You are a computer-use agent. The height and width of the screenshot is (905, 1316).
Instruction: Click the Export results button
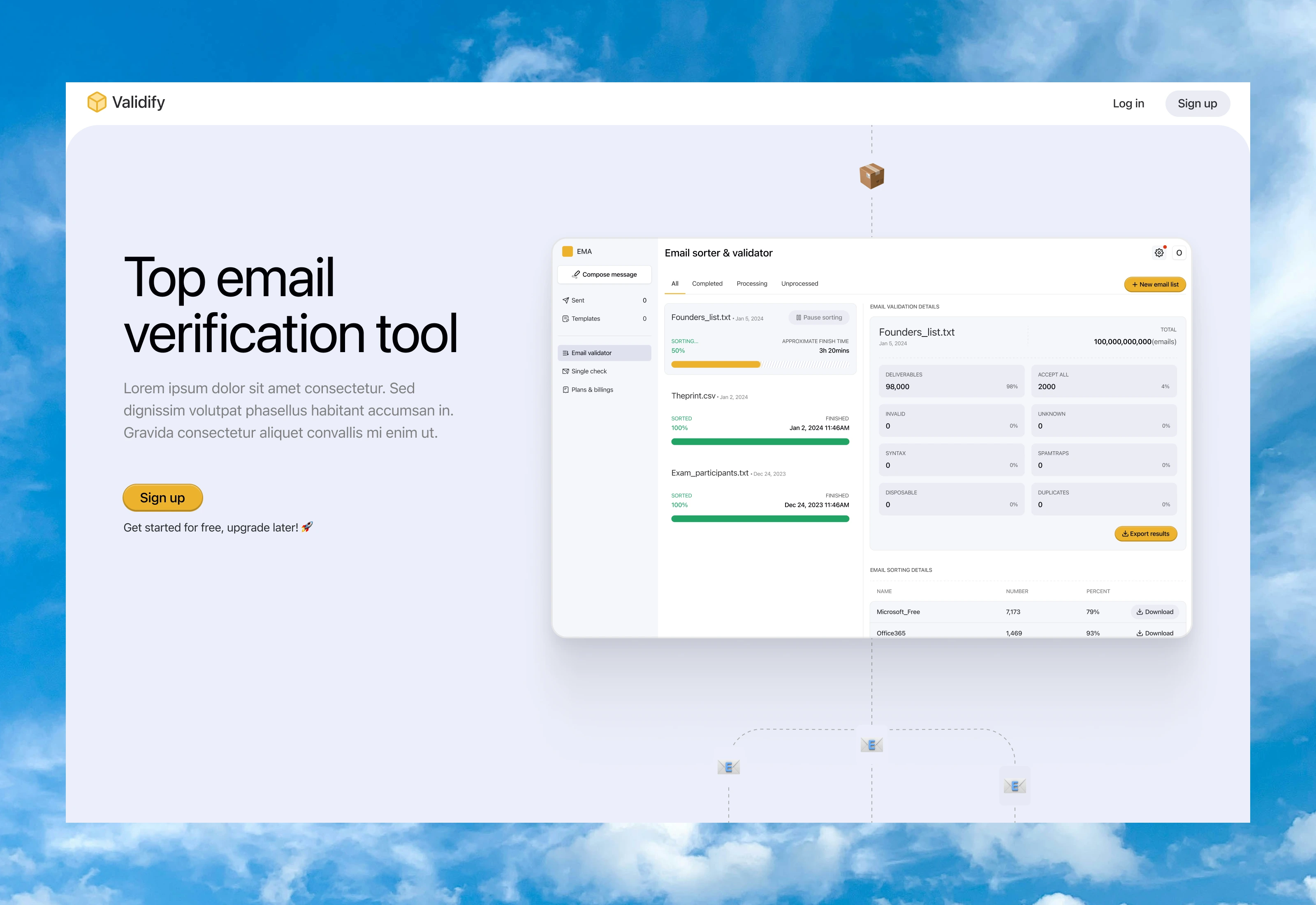[x=1145, y=534]
